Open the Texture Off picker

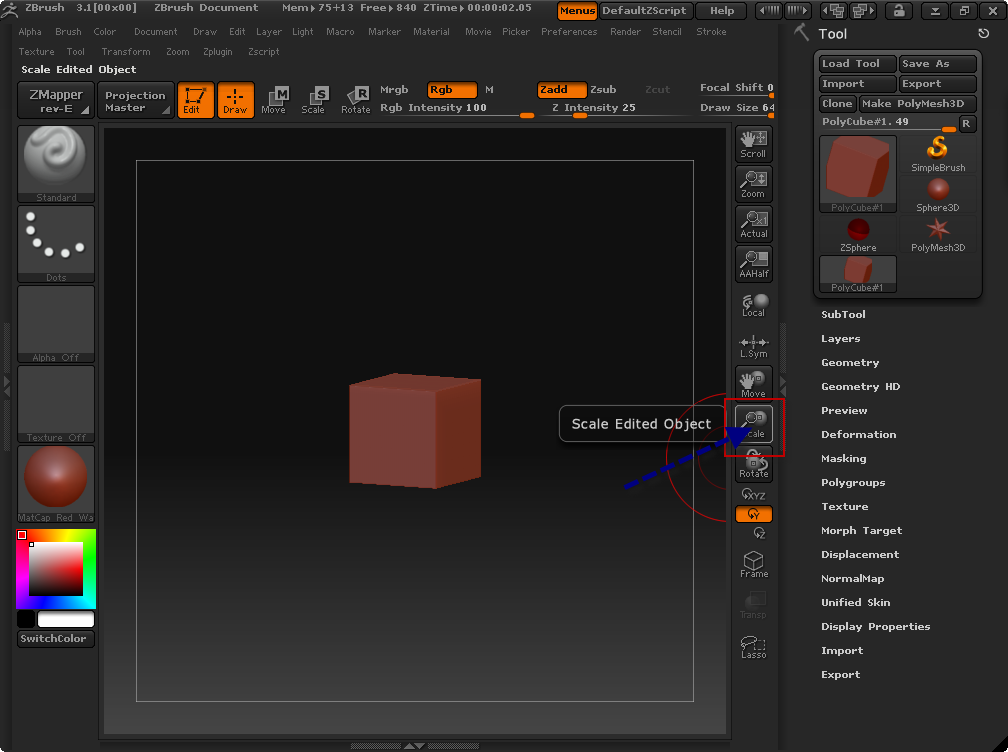coord(56,404)
